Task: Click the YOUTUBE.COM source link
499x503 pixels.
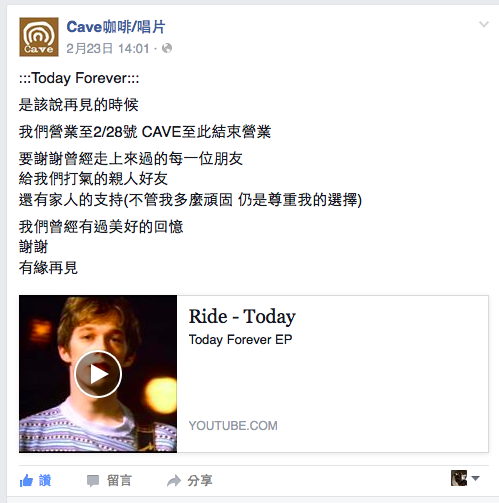Action: pyautogui.click(x=233, y=426)
